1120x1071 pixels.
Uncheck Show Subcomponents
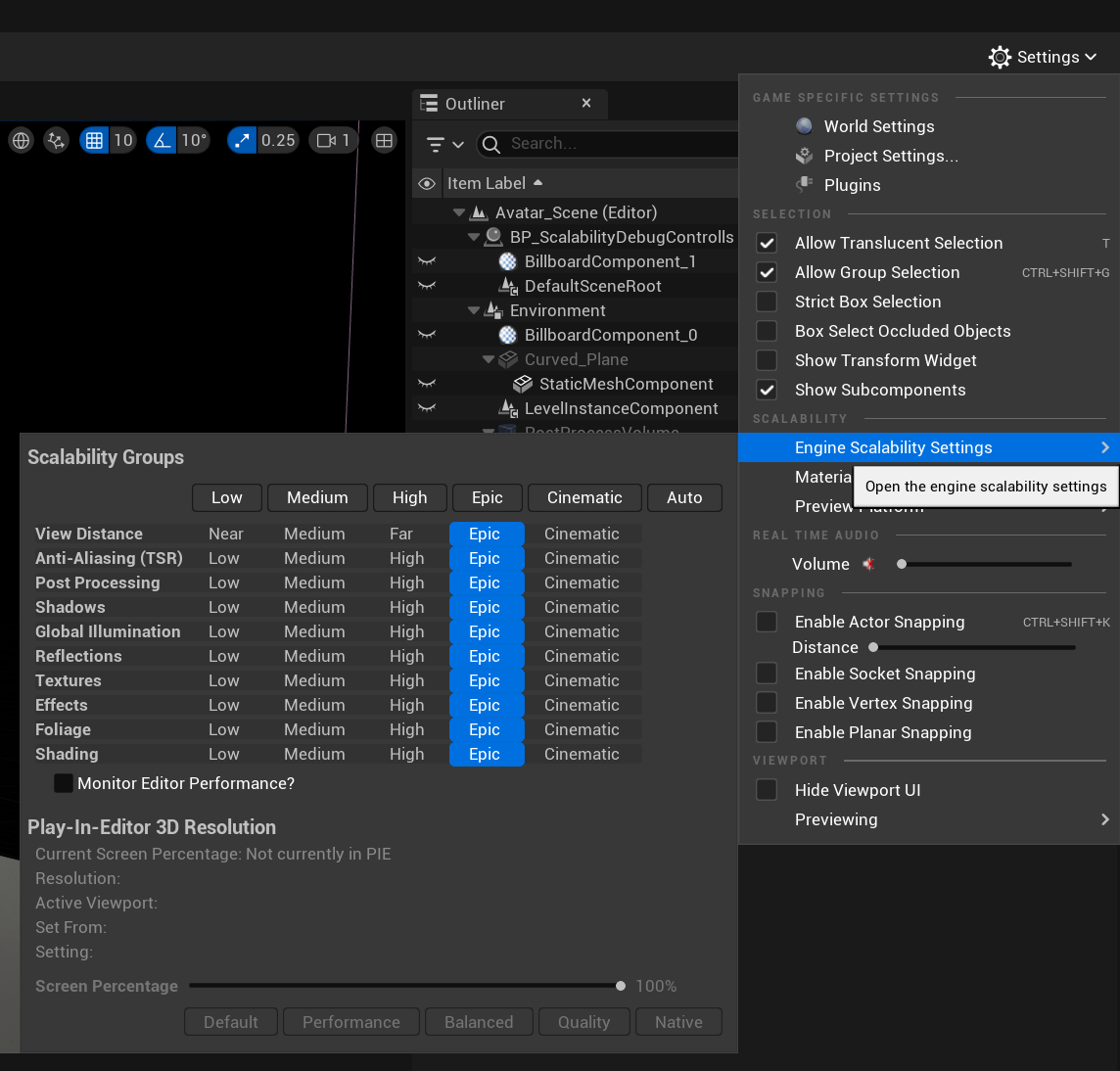(x=768, y=390)
